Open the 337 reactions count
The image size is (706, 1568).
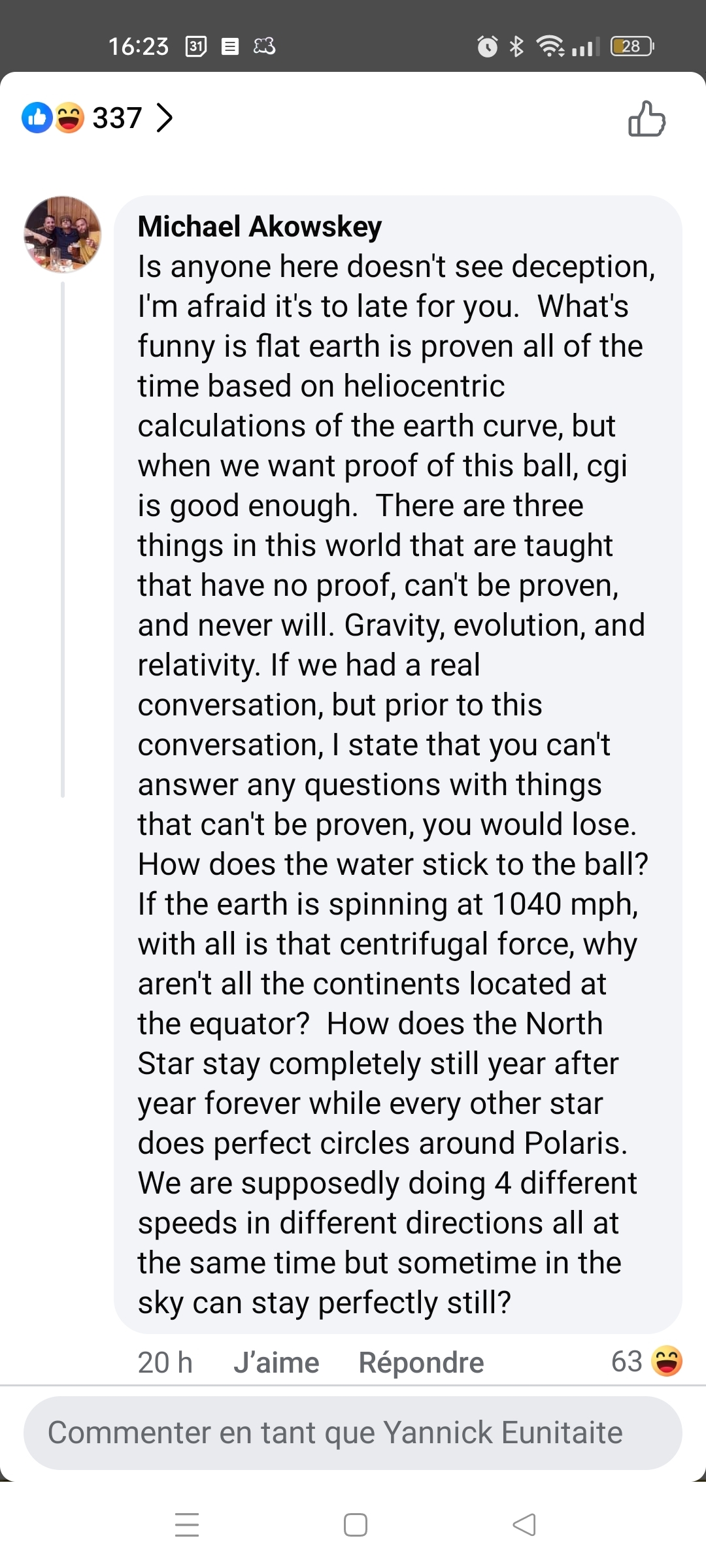coord(117,118)
